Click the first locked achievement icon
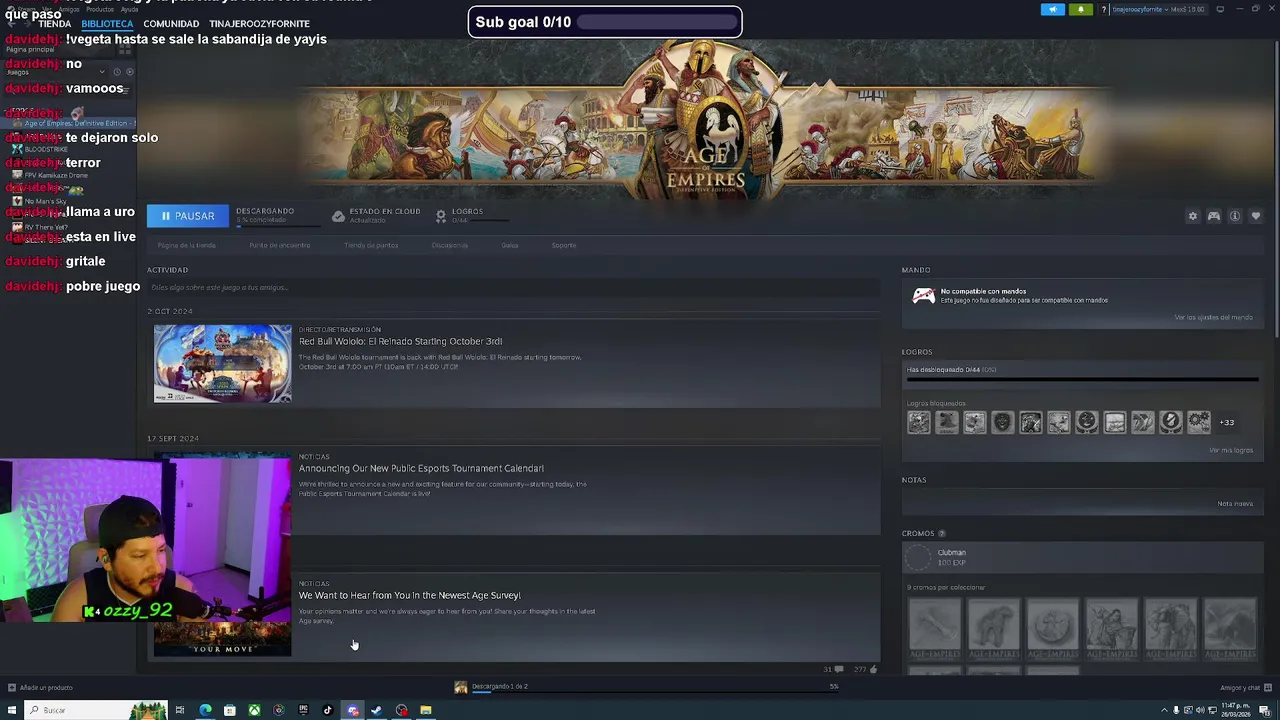The image size is (1280, 720). click(x=919, y=422)
